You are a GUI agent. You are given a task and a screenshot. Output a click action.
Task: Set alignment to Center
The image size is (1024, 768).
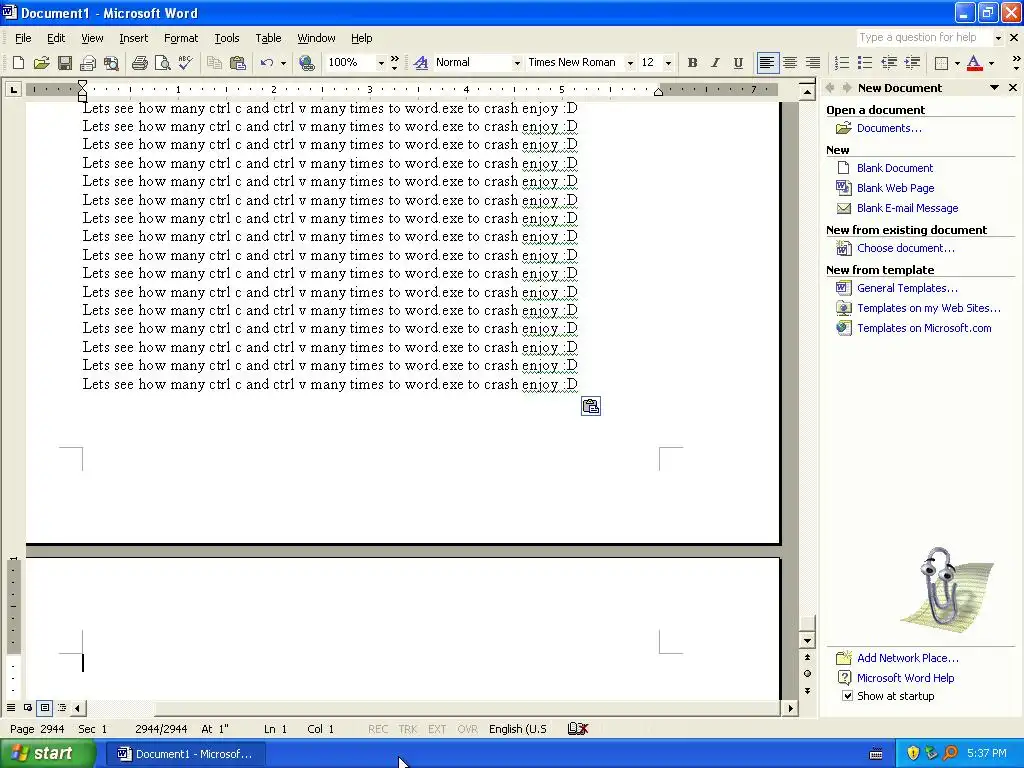pos(790,63)
